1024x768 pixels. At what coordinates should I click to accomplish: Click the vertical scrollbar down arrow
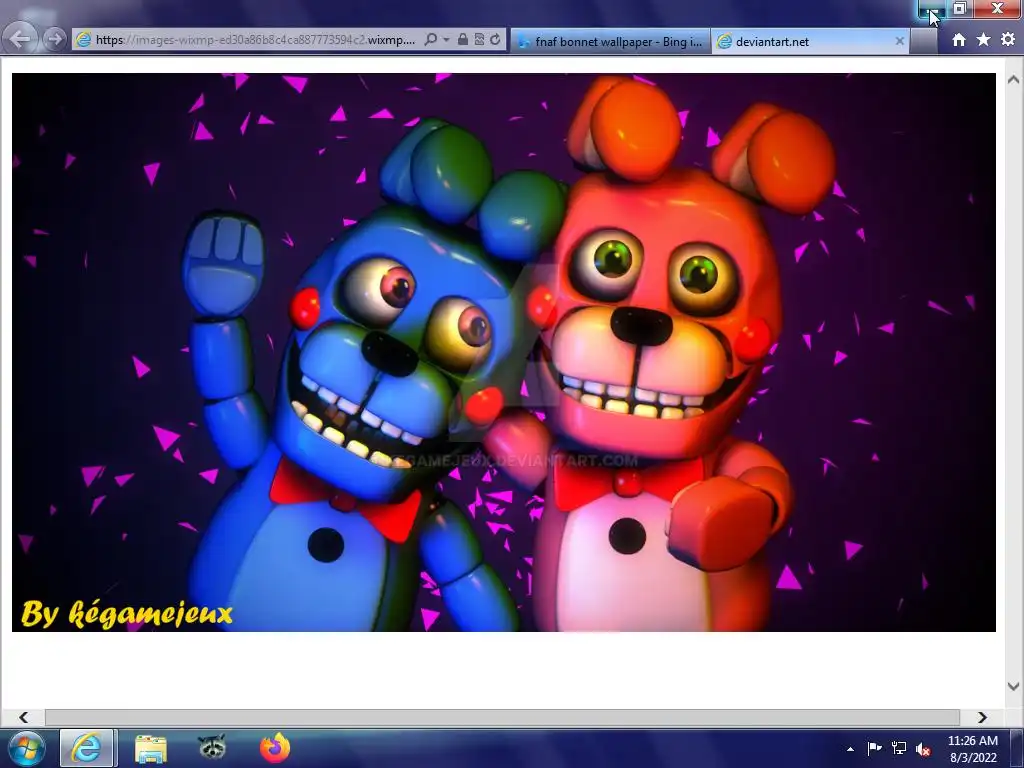(x=1014, y=686)
